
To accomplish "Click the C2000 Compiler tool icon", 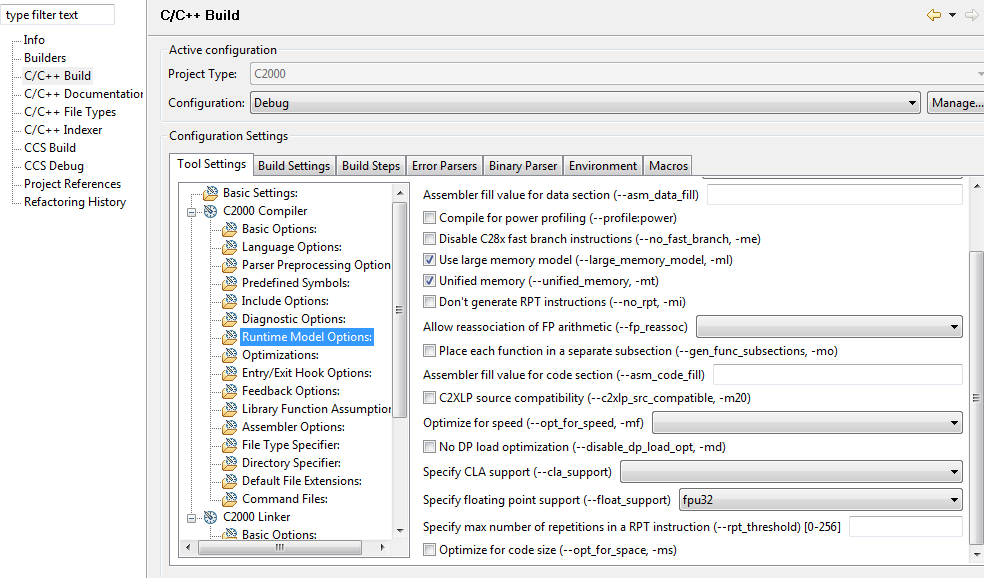I will coord(211,211).
